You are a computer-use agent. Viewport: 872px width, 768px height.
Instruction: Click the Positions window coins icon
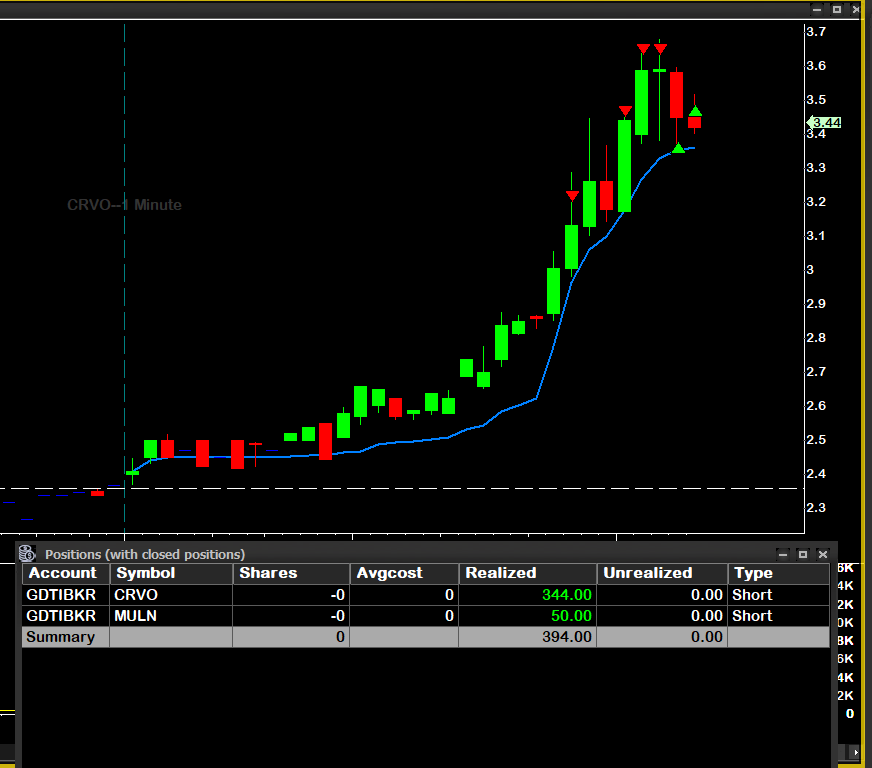tap(27, 554)
